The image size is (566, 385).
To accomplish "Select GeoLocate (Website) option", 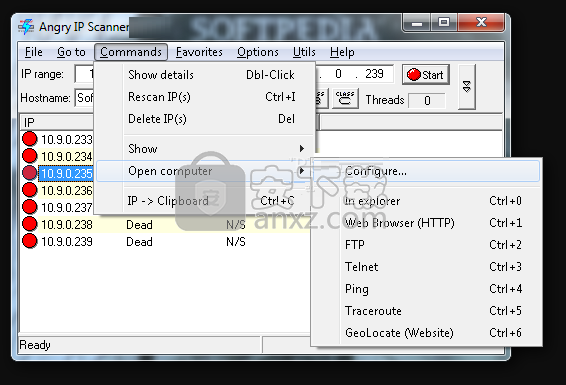I will click(x=426, y=333).
